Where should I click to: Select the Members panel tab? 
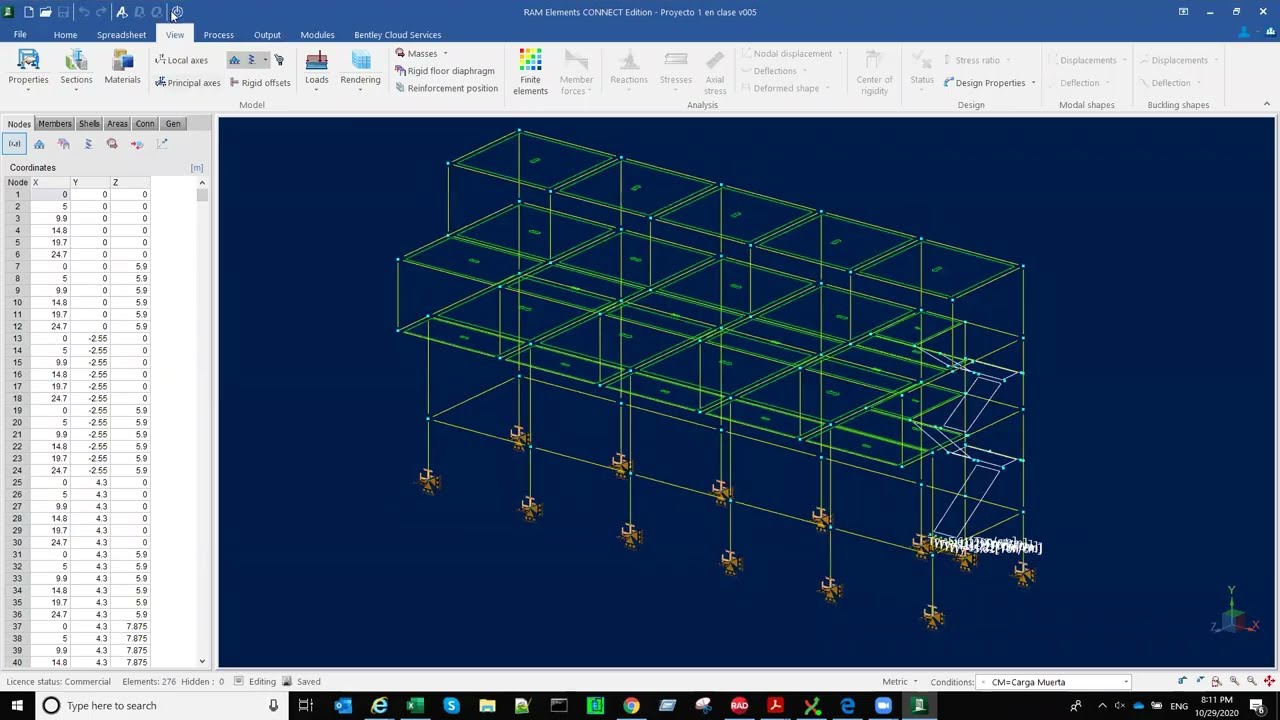point(55,124)
